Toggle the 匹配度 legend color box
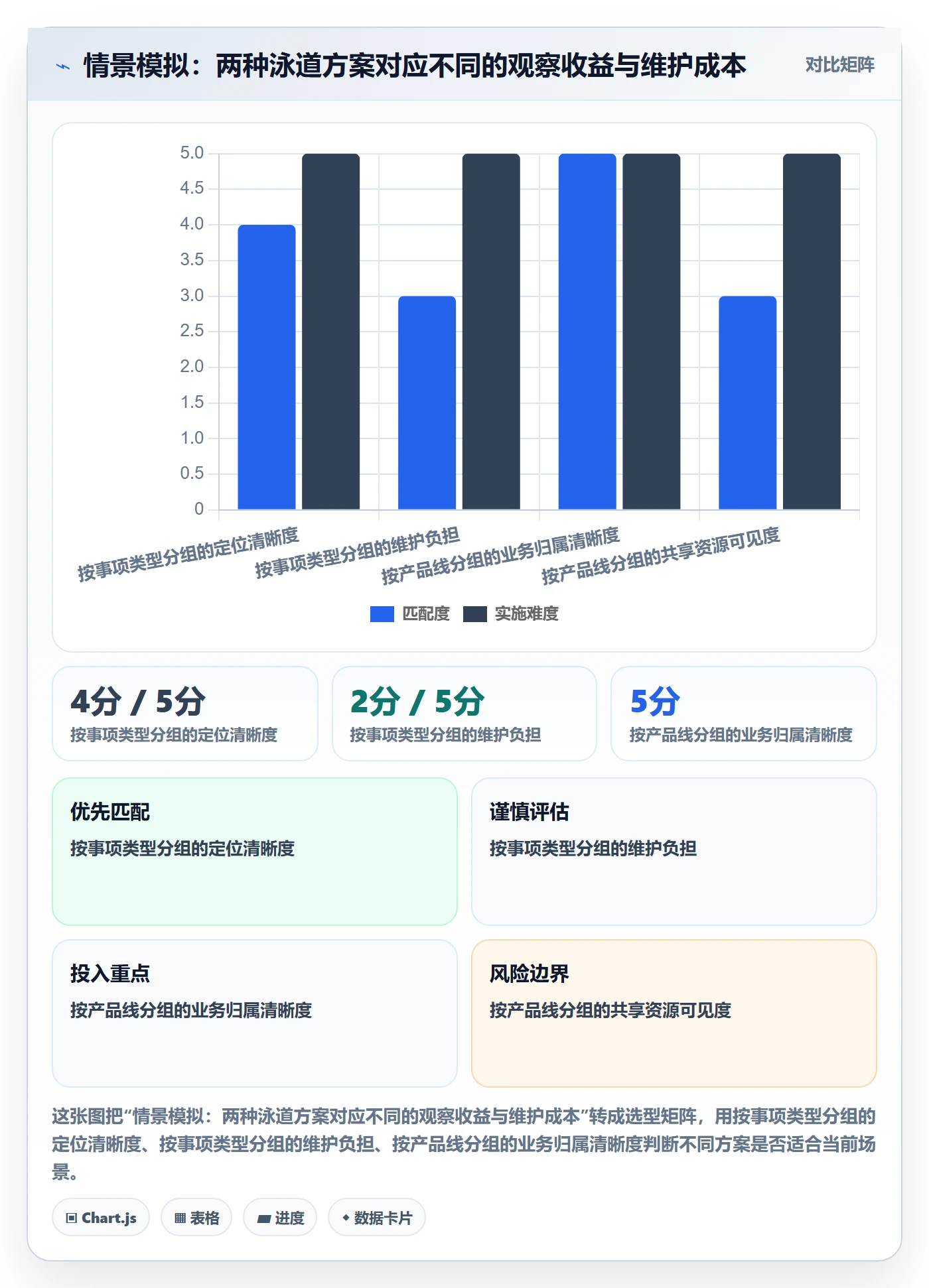Image resolution: width=929 pixels, height=1288 pixels. (382, 614)
